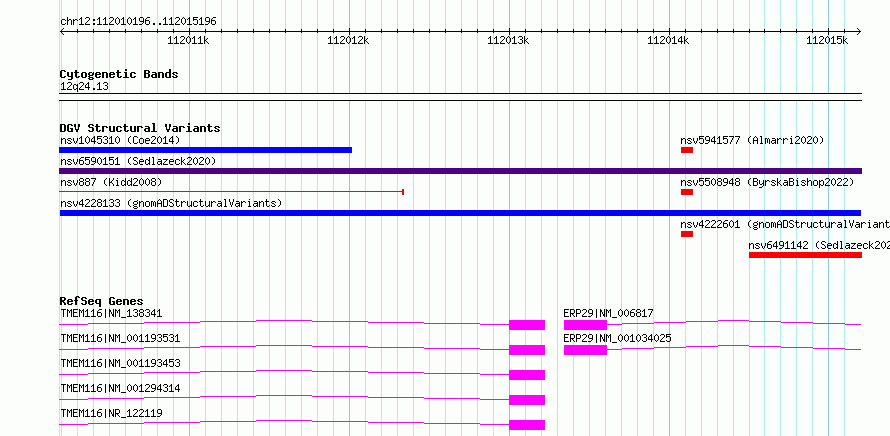Open the RefSeq Genes track title

coord(102,301)
